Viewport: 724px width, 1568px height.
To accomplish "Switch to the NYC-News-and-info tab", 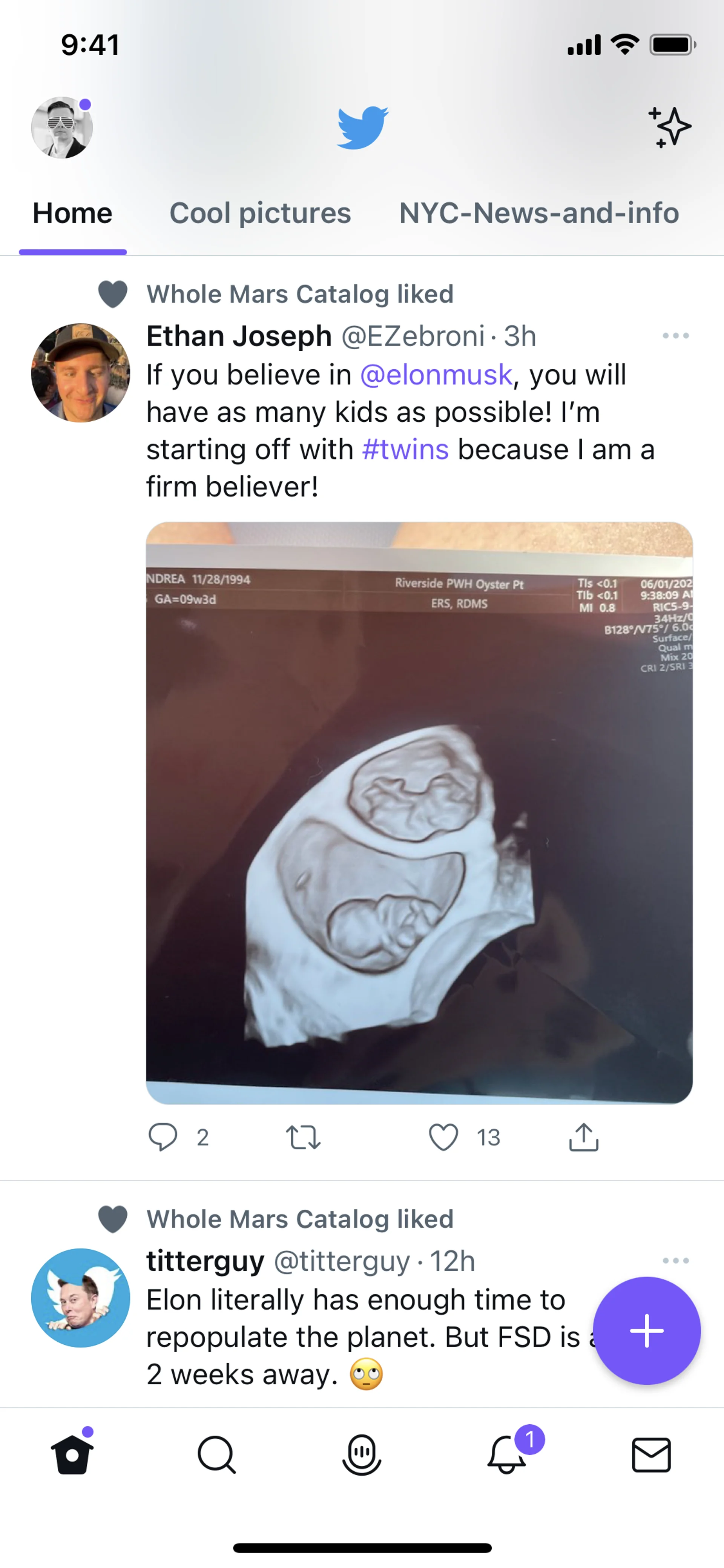I will point(539,213).
